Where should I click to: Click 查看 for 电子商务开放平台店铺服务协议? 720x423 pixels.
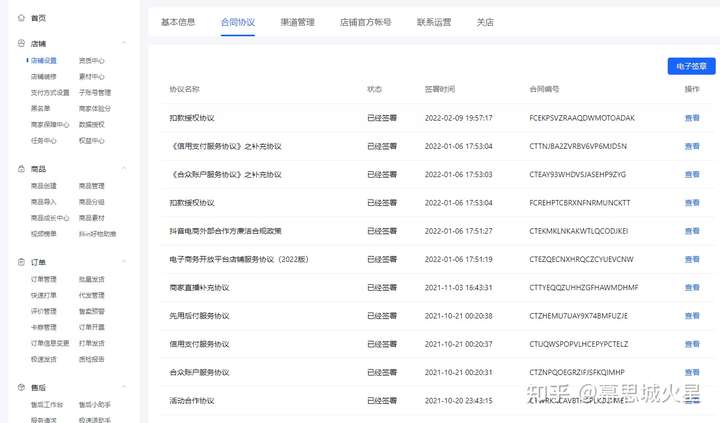pyautogui.click(x=692, y=259)
